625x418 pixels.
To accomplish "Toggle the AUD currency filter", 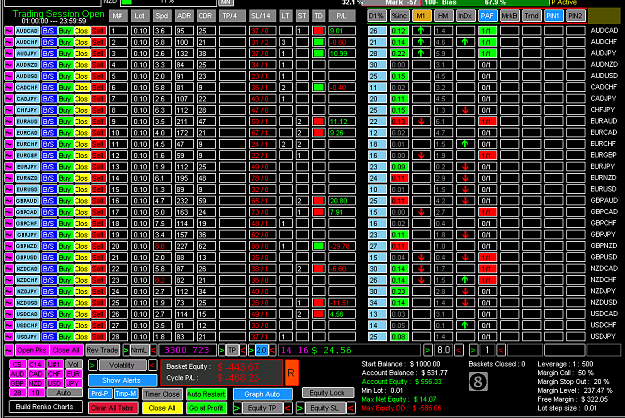I will coord(18,374).
